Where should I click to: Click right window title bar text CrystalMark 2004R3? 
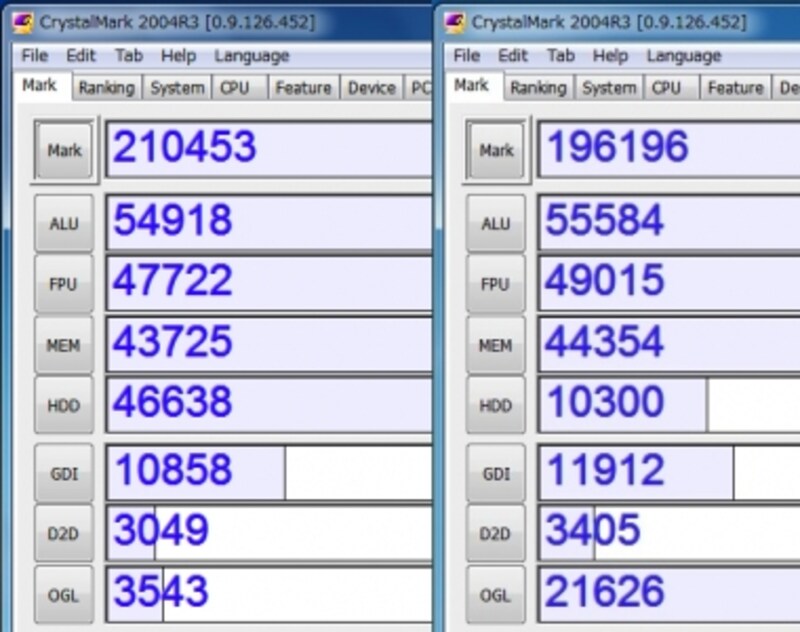pos(551,22)
